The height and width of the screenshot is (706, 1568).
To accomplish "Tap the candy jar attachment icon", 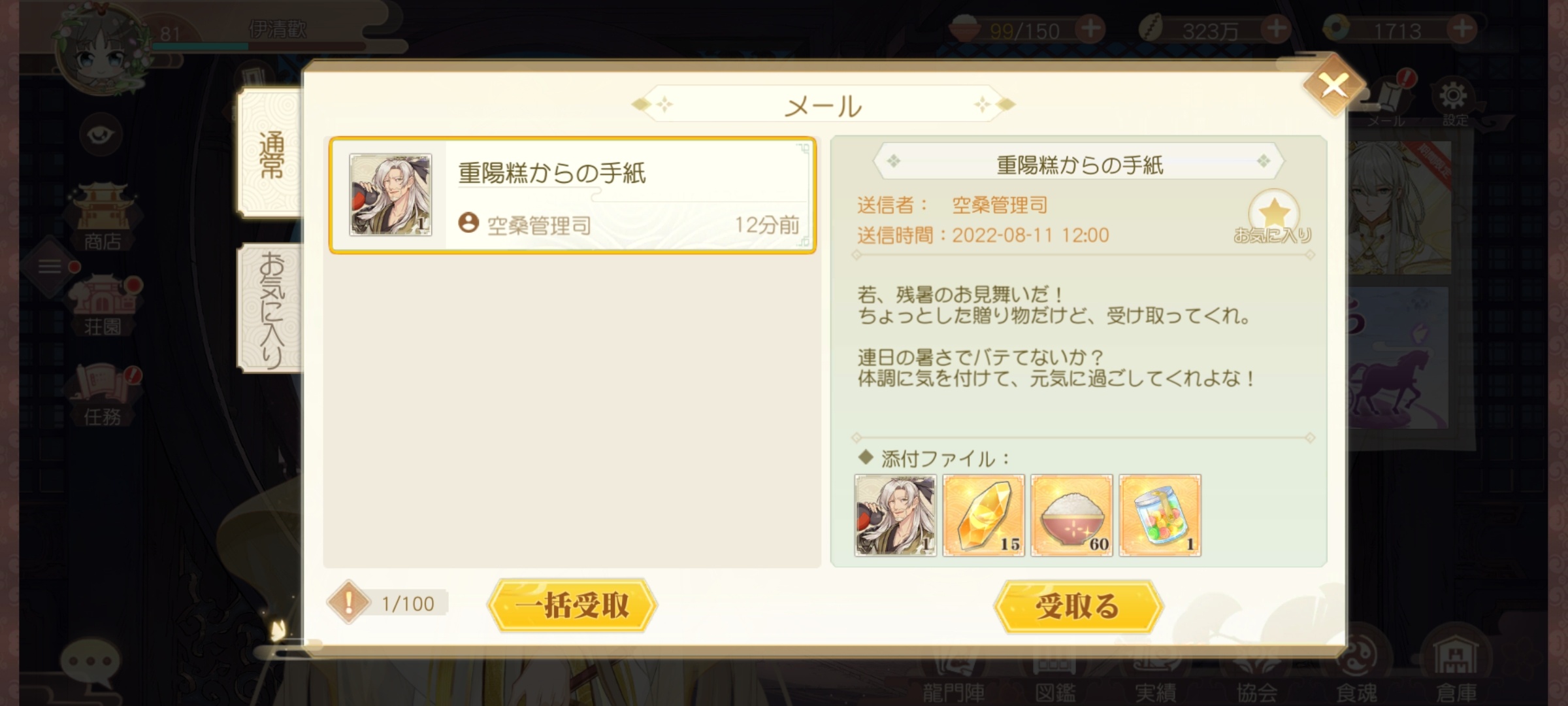I will pyautogui.click(x=1160, y=516).
